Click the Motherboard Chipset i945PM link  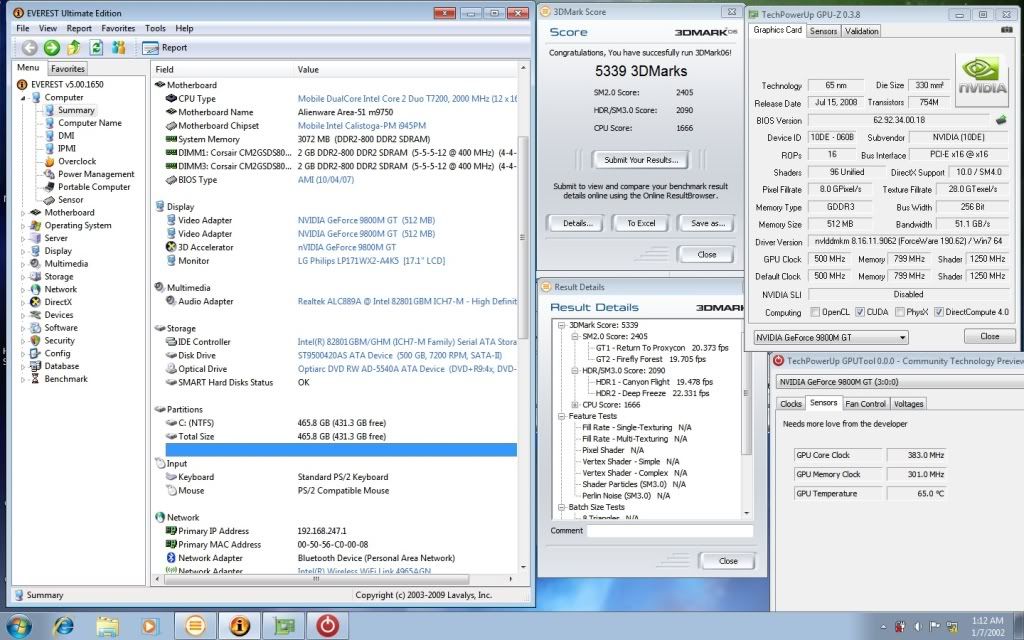(362, 125)
